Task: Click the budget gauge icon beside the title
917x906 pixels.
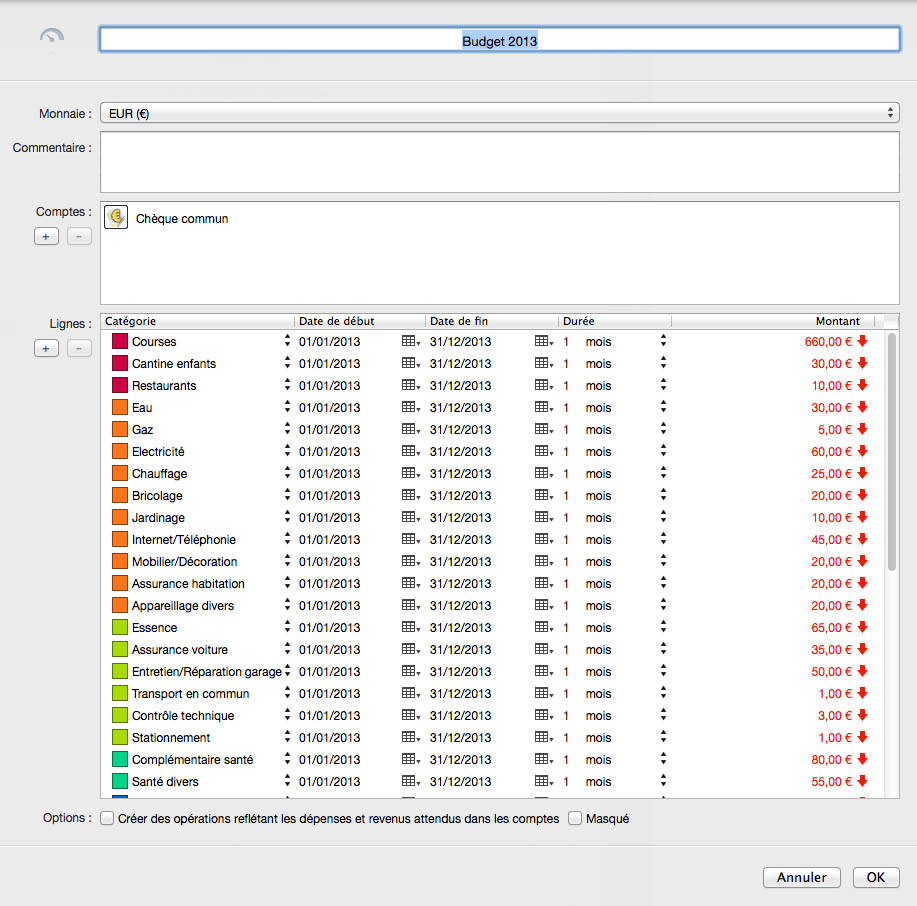Action: [x=51, y=37]
